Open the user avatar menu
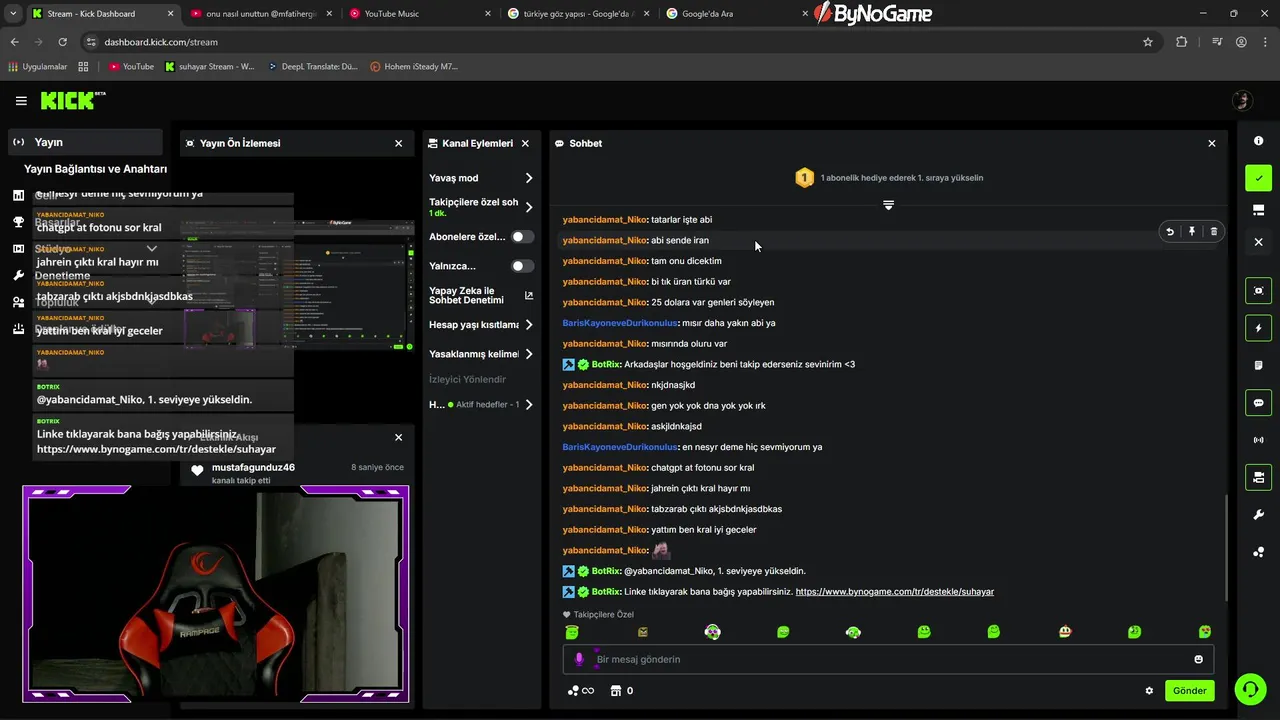The height and width of the screenshot is (720, 1280). 1242,100
